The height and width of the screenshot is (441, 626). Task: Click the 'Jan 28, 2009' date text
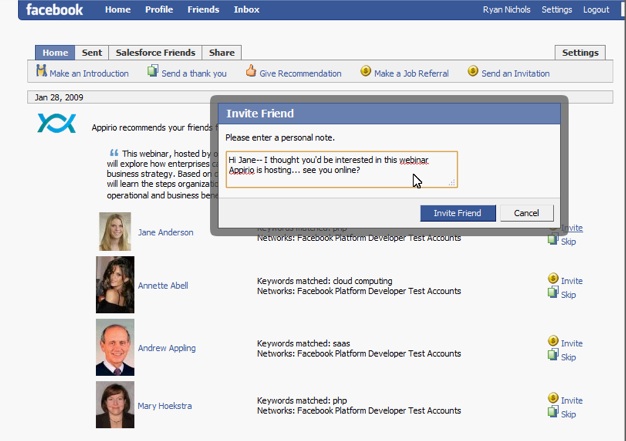coord(59,97)
